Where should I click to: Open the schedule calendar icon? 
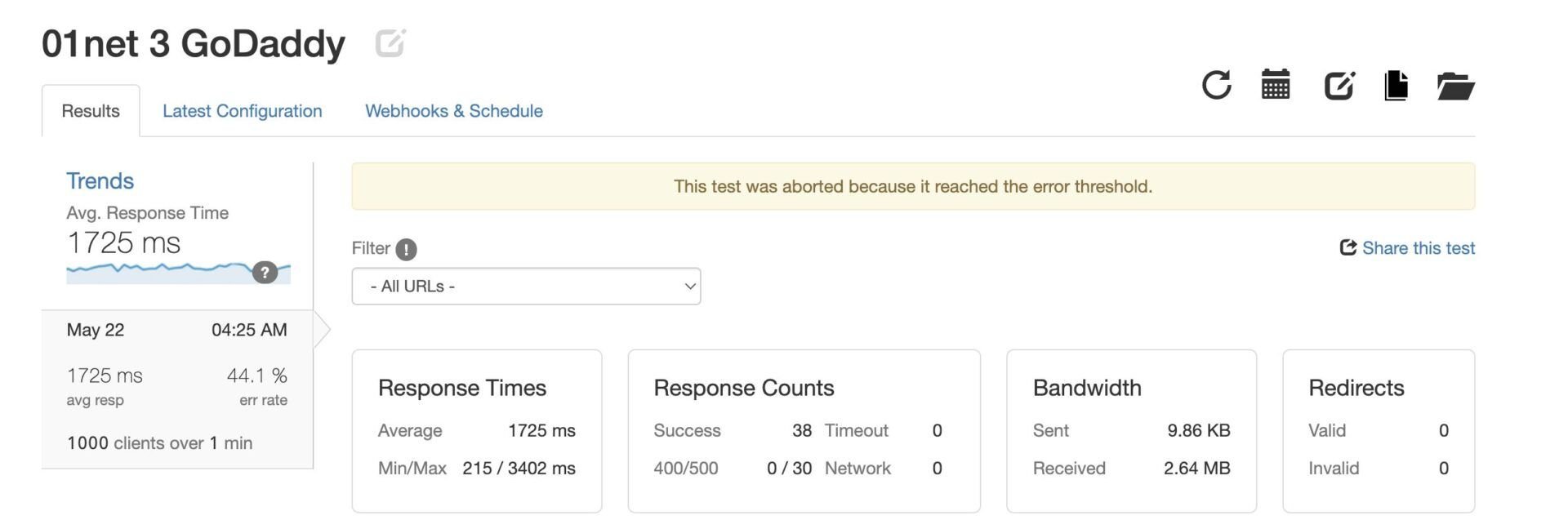point(1276,84)
